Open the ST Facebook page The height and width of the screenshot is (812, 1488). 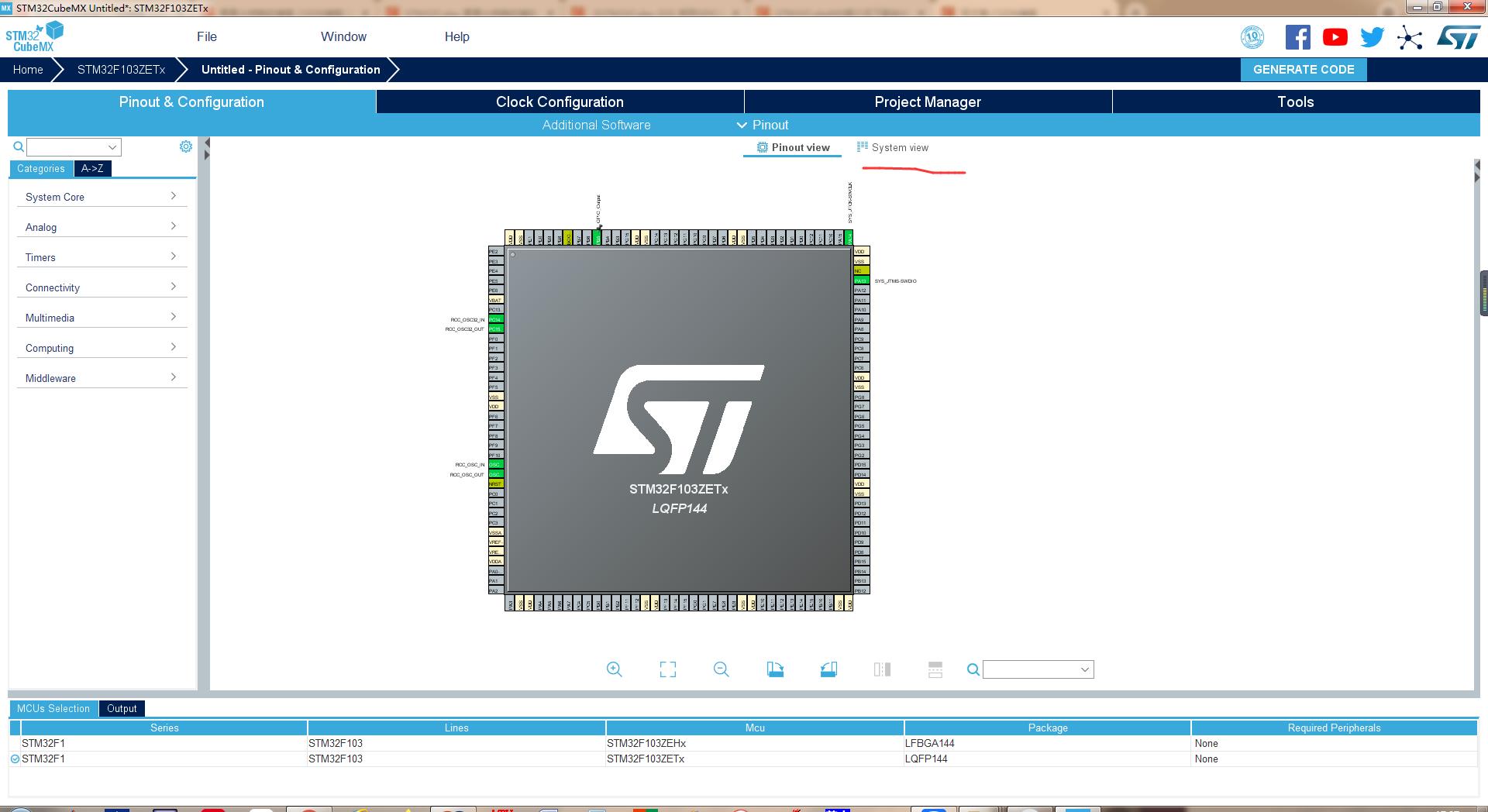(1297, 37)
